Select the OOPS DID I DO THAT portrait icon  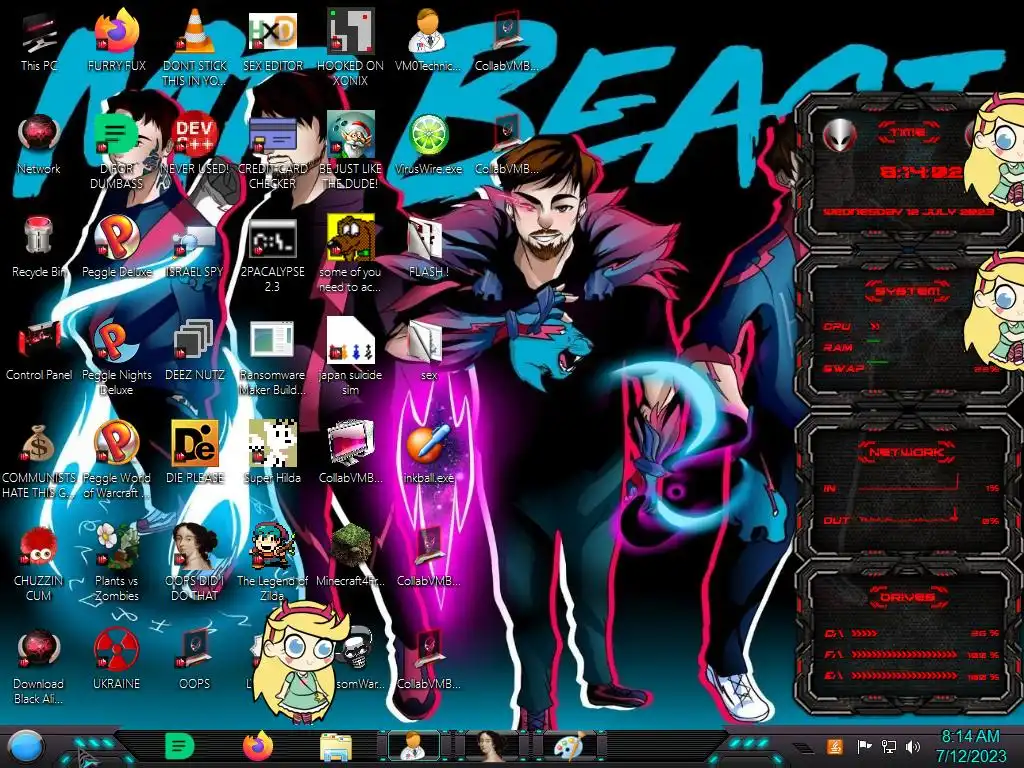[x=195, y=564]
